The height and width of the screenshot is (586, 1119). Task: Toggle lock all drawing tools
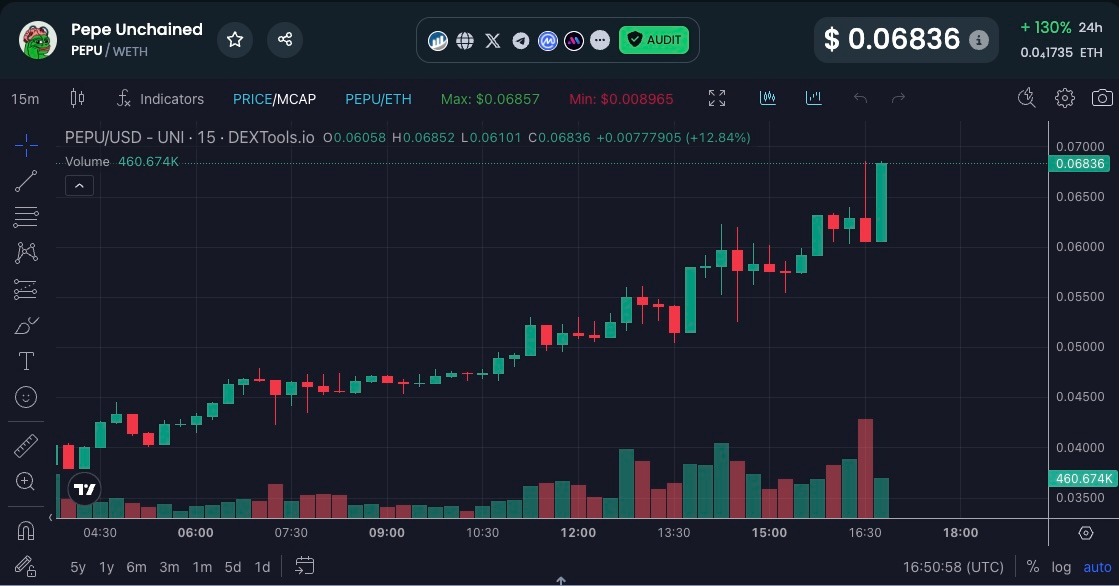[26, 567]
